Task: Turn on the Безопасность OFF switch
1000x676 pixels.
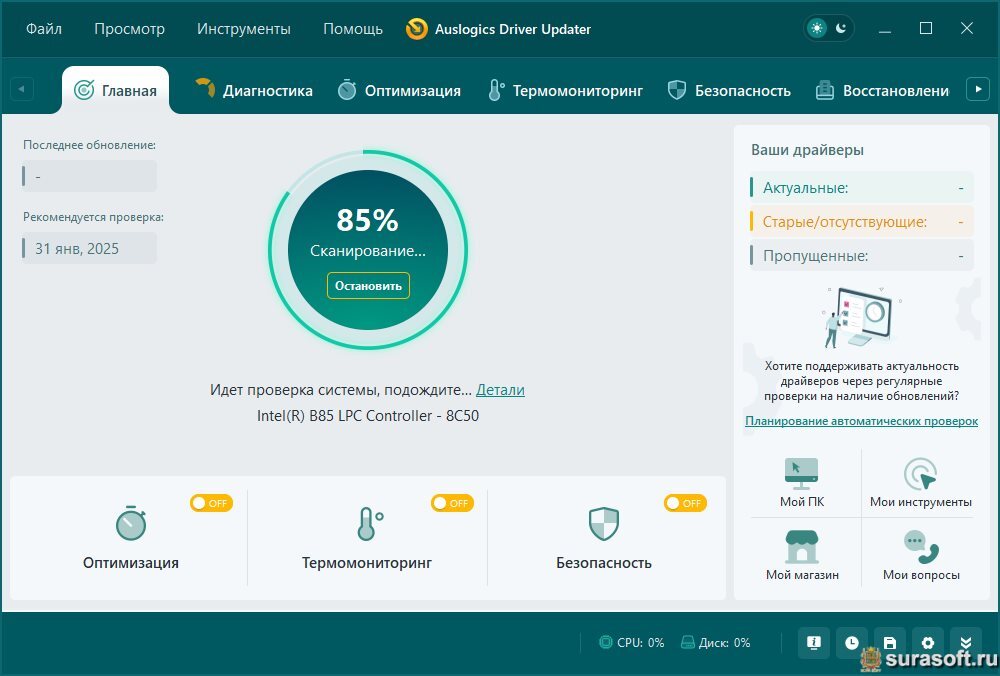Action: [x=686, y=503]
